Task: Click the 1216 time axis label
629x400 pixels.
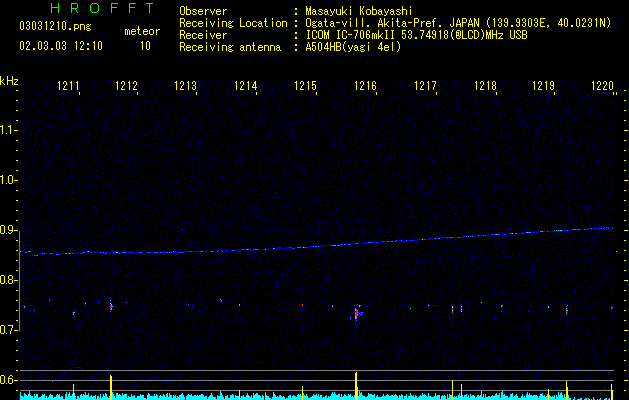Action: click(x=365, y=86)
